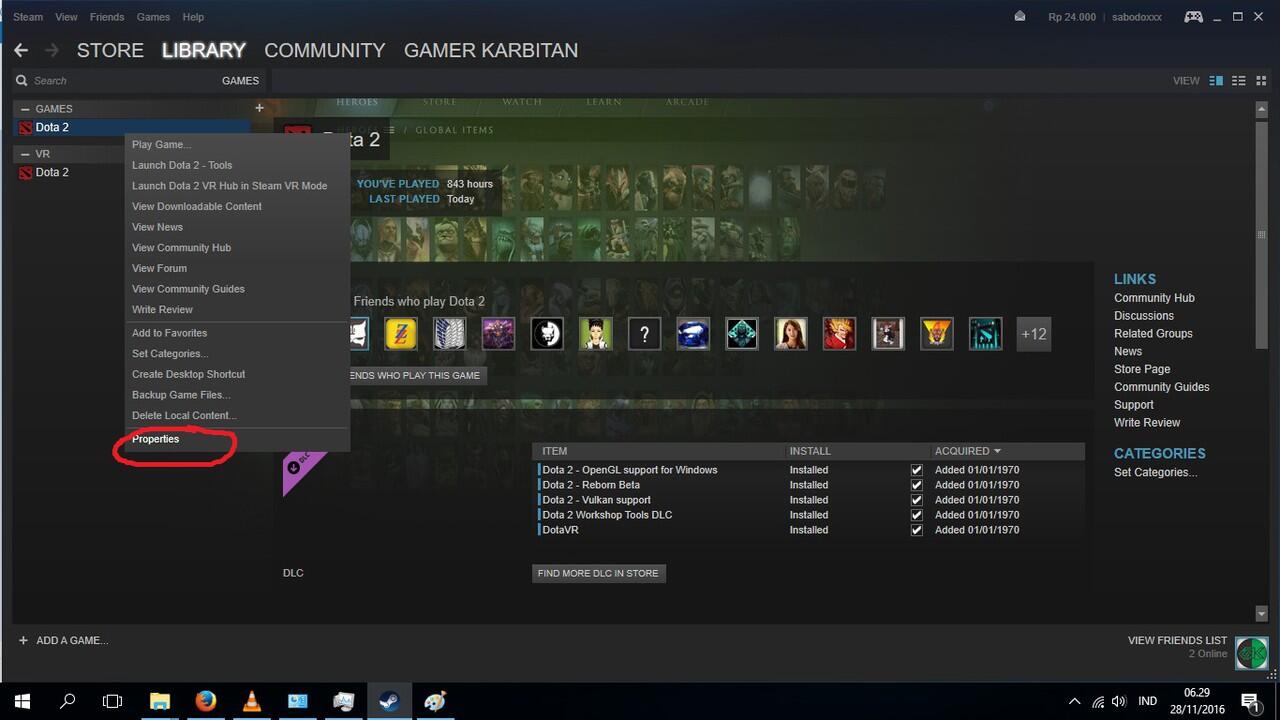The height and width of the screenshot is (720, 1280).
Task: Launch Firefox from the taskbar
Action: [206, 701]
